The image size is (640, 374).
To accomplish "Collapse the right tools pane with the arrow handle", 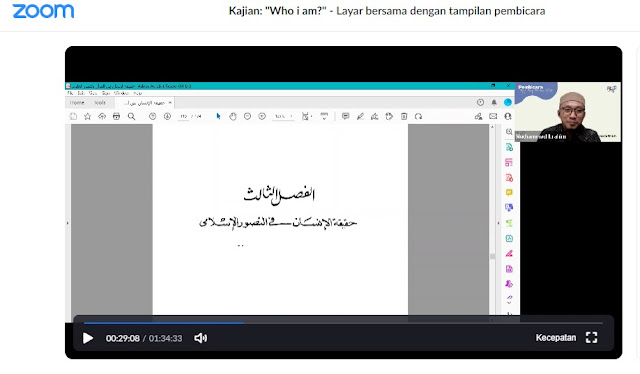I will tap(498, 223).
